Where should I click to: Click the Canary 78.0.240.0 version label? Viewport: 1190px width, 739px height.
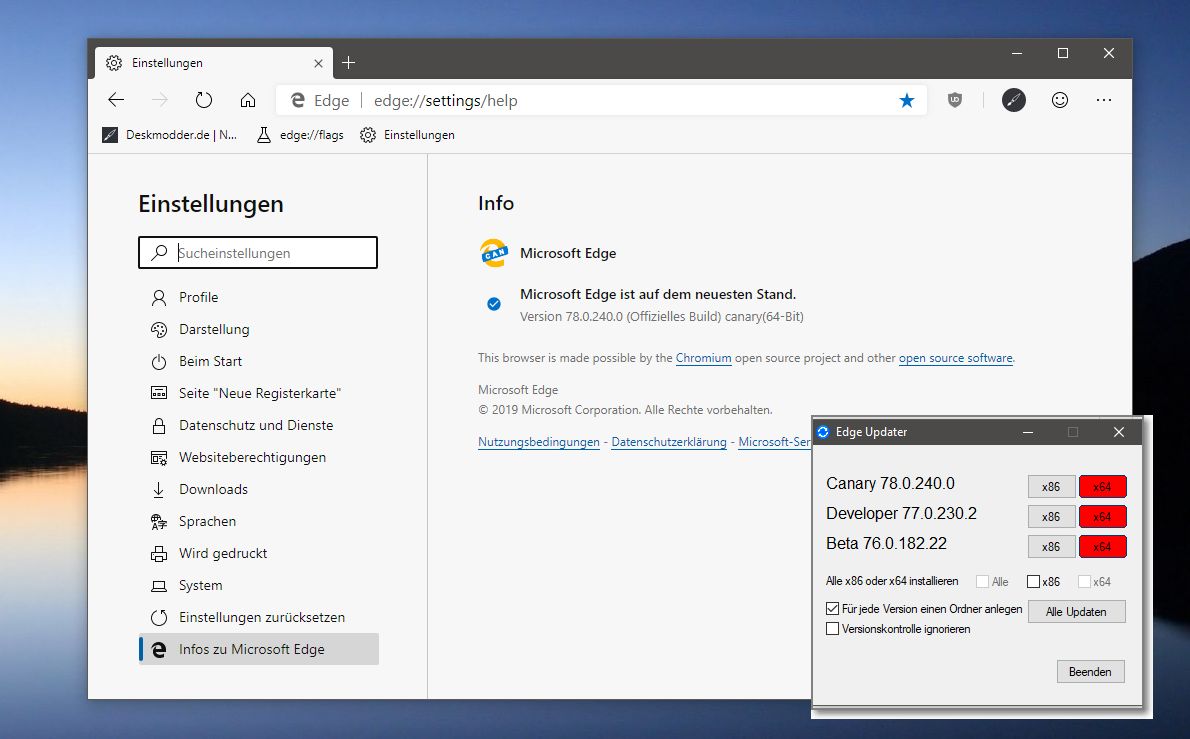[890, 483]
